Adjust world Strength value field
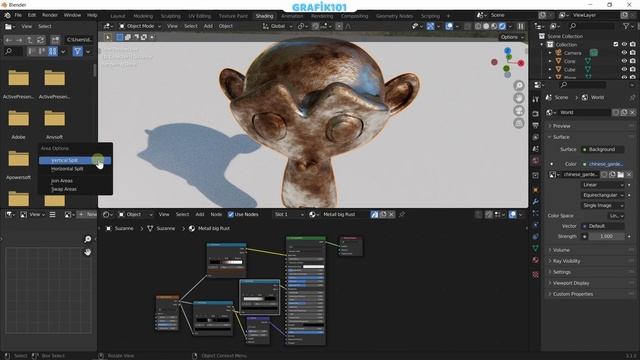640x360 pixels. pyautogui.click(x=606, y=236)
